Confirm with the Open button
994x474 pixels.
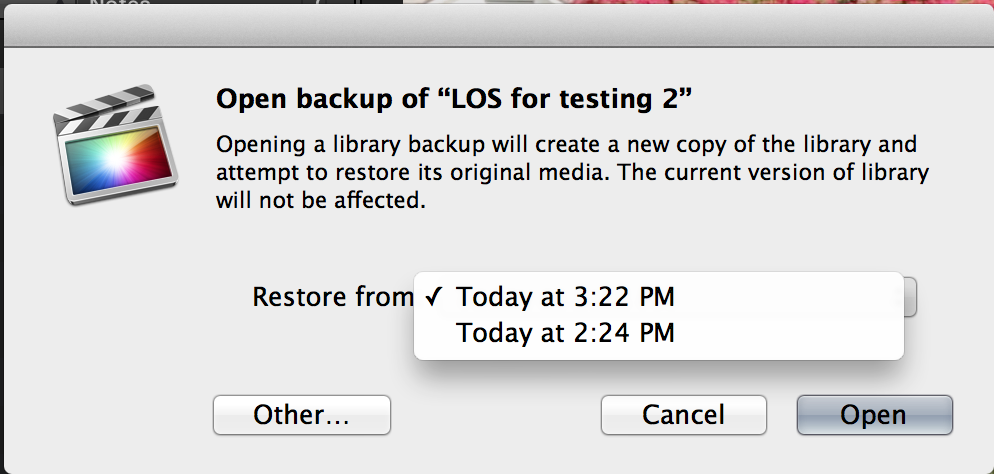pyautogui.click(x=874, y=415)
